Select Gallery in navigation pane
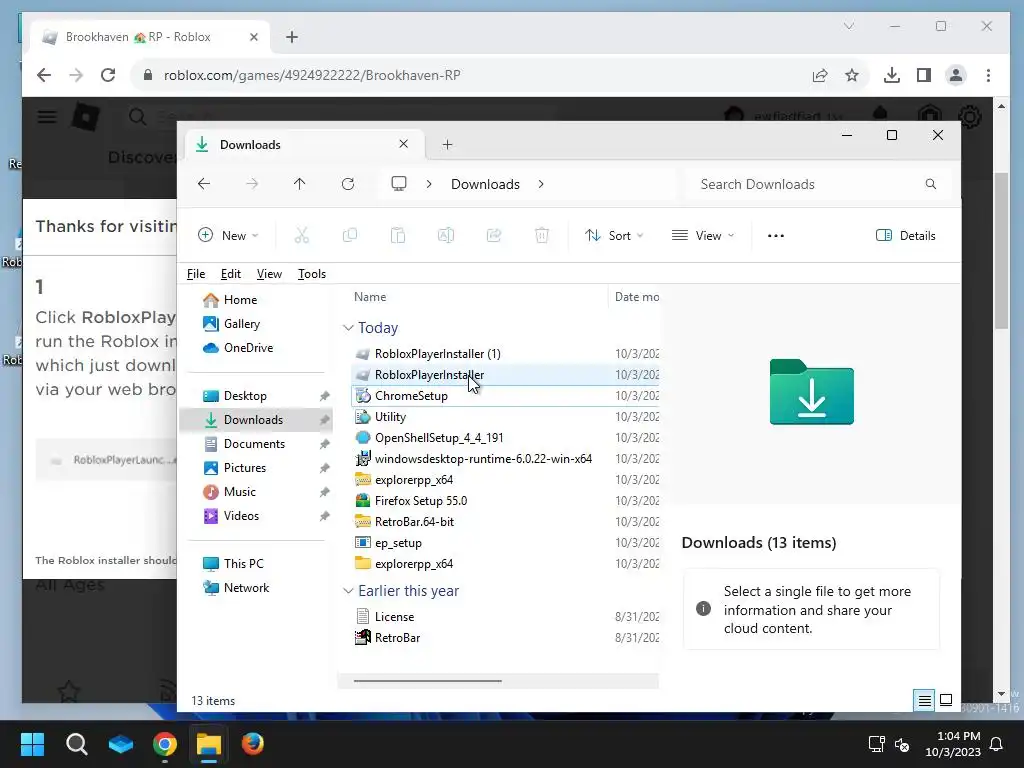This screenshot has height=768, width=1024. pos(232,324)
